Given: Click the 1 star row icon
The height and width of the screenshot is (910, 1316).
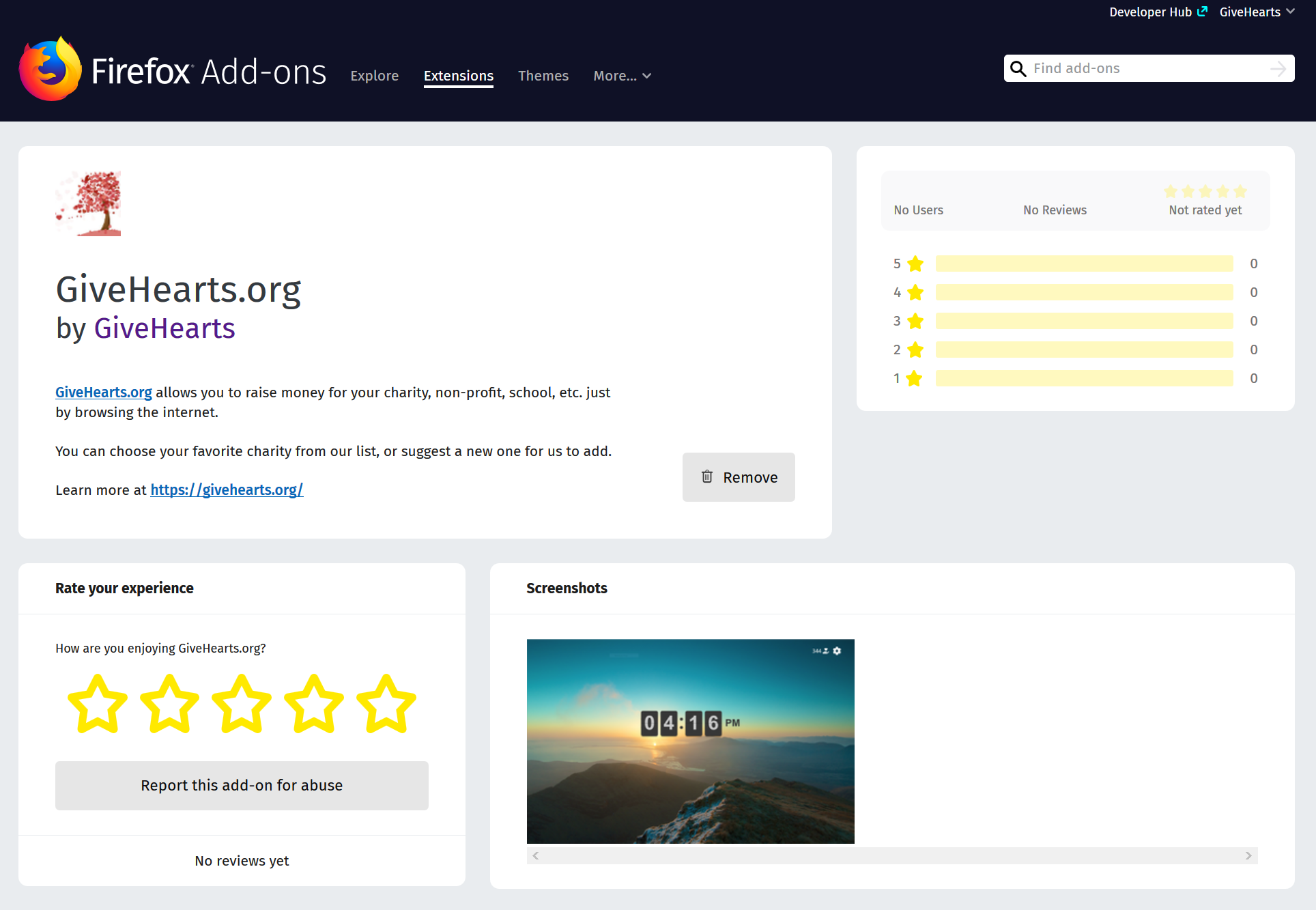Looking at the screenshot, I should click(914, 378).
